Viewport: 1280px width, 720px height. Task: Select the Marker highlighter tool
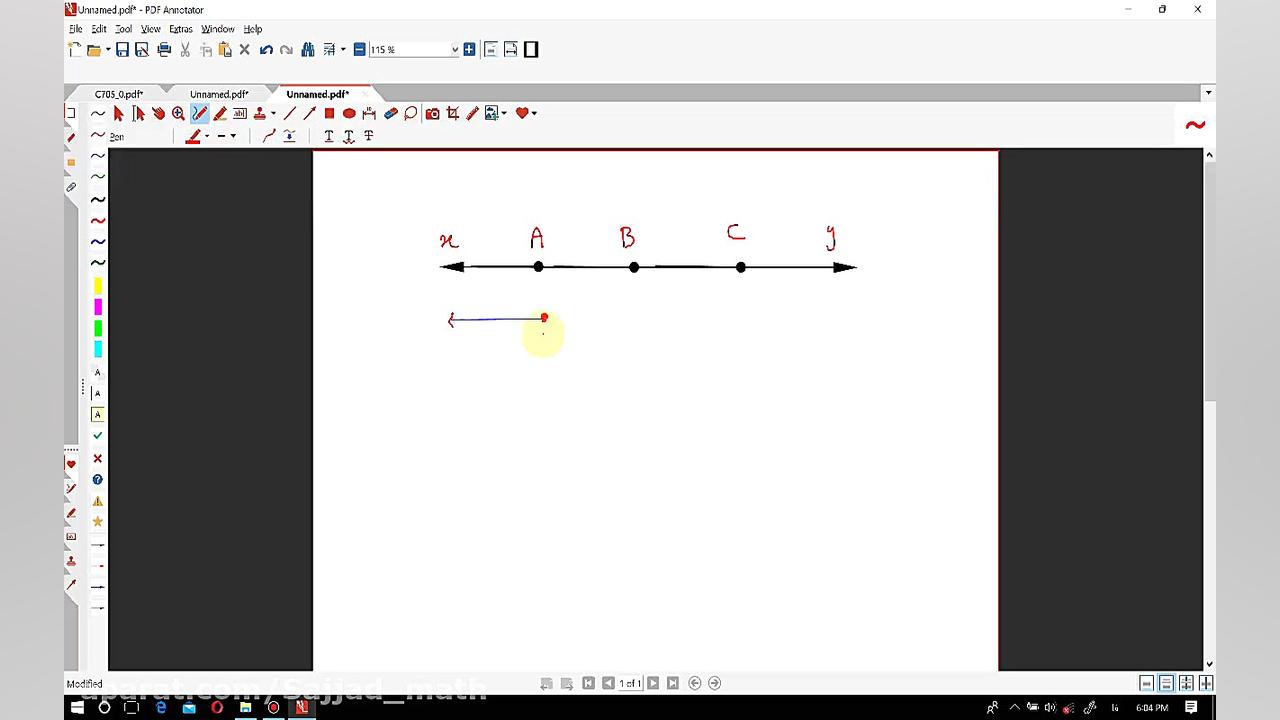click(x=220, y=113)
